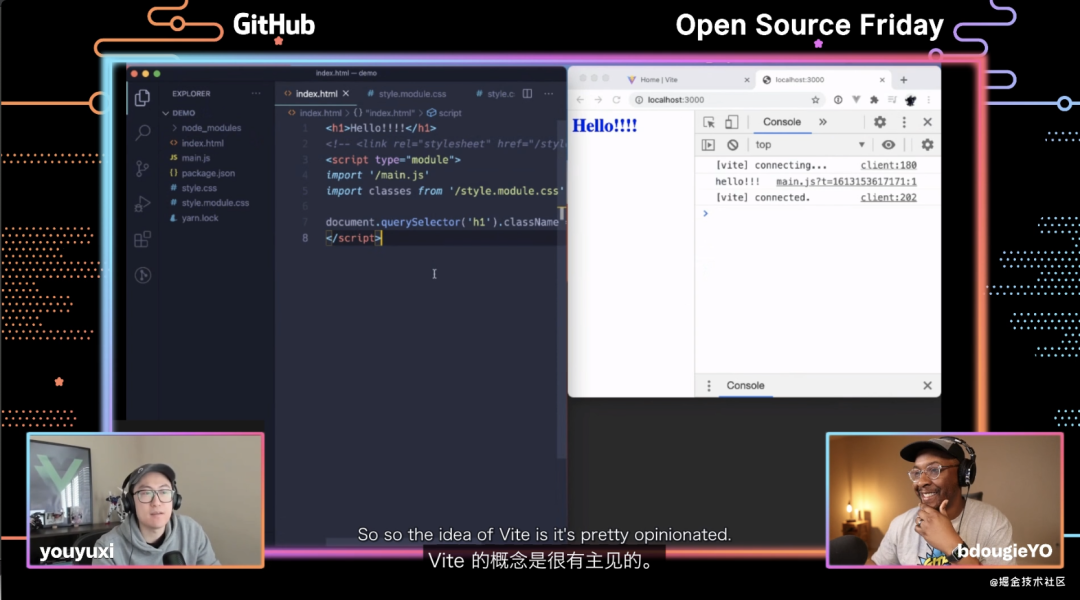Go forward in Chrome browser

598,100
